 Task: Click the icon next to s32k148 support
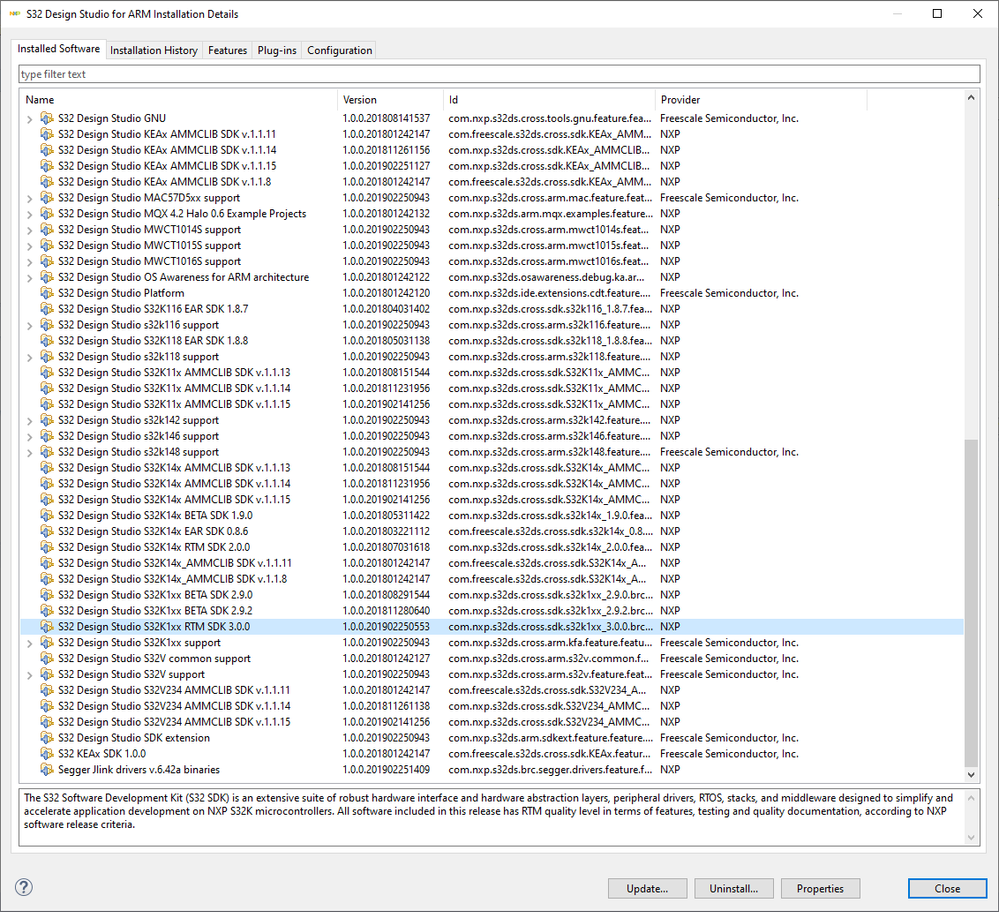pos(47,452)
